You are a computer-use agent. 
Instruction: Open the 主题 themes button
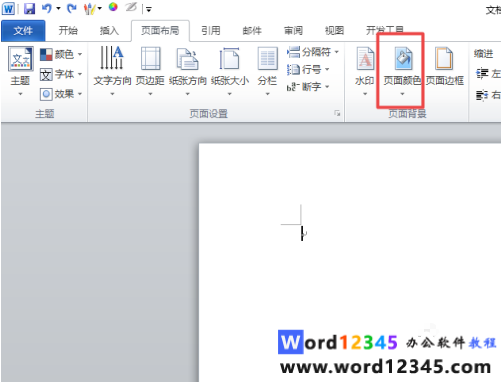(20, 71)
